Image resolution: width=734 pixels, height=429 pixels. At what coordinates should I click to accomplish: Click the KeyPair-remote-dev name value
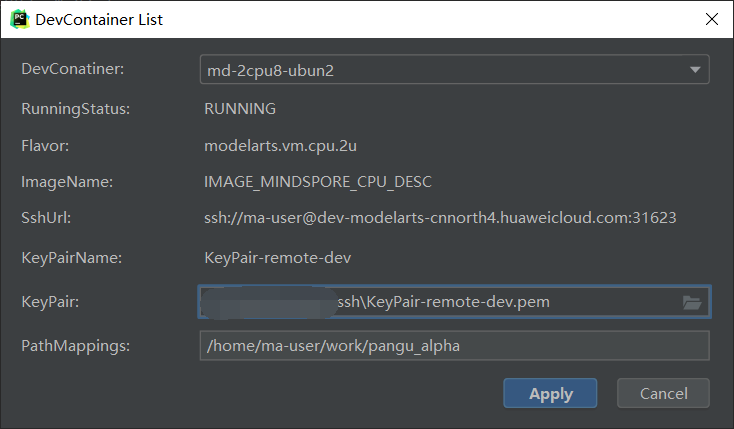(x=278, y=258)
